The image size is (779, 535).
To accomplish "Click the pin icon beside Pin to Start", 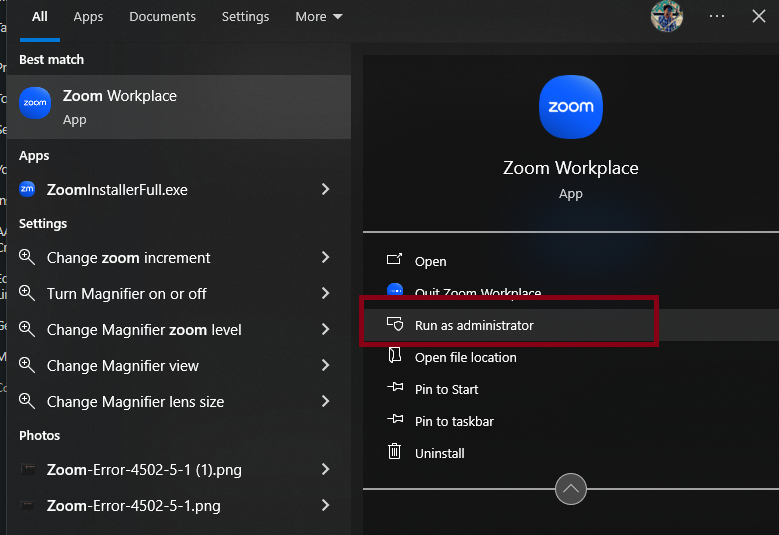I will pos(395,387).
